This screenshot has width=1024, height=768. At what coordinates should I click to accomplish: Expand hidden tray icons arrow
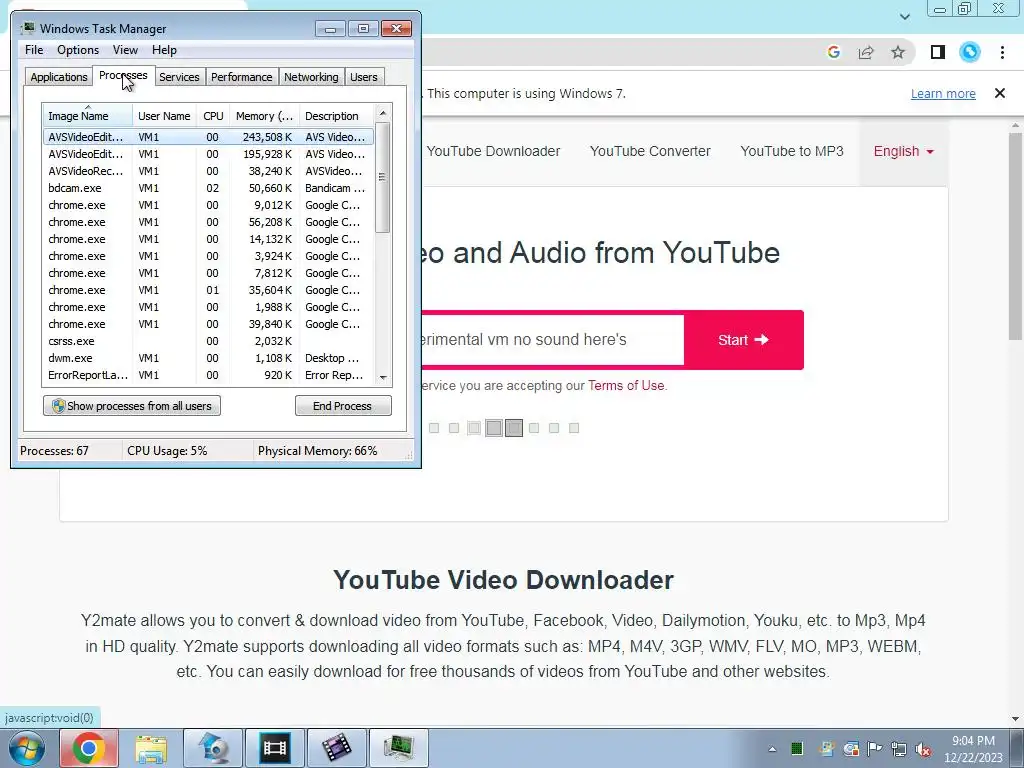click(773, 749)
